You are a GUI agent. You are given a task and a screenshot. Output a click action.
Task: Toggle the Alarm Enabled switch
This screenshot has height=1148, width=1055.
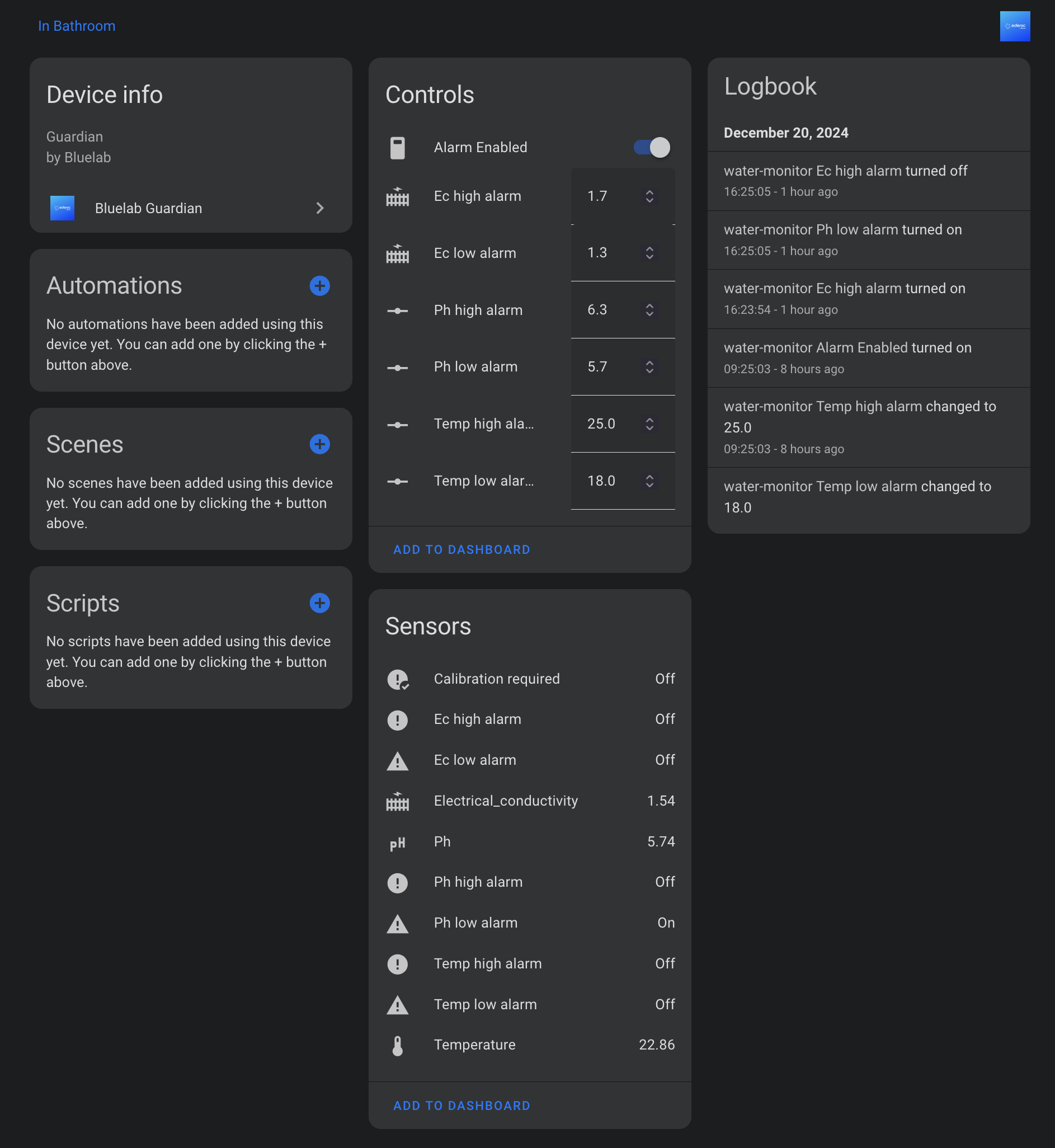(652, 147)
